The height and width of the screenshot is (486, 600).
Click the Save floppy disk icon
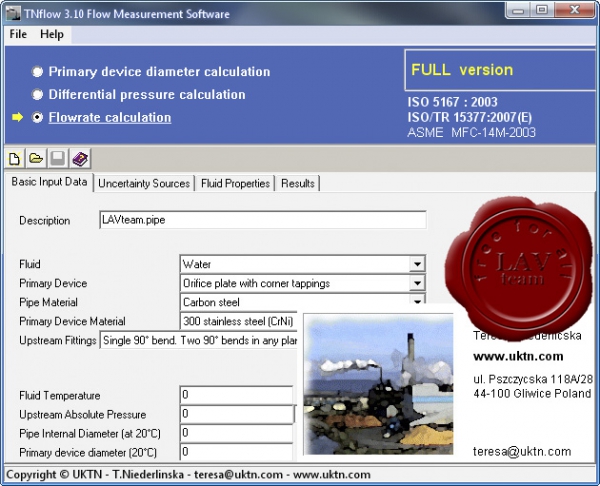click(x=58, y=158)
